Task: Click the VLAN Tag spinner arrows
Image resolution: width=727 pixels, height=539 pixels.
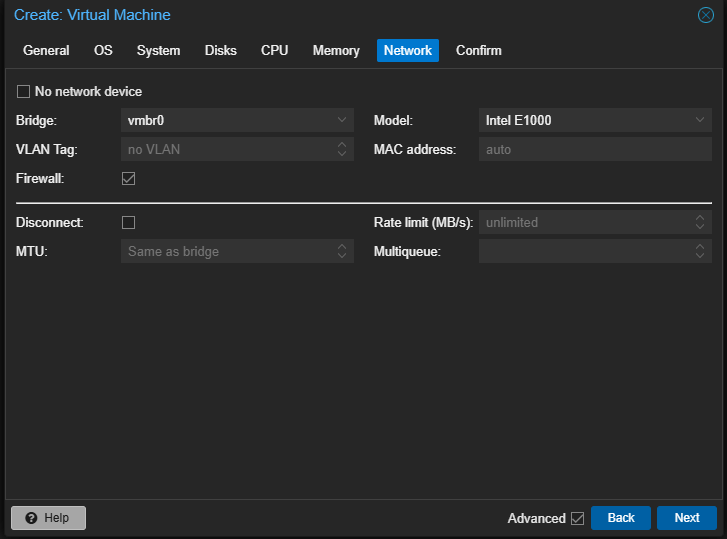Action: pyautogui.click(x=342, y=149)
